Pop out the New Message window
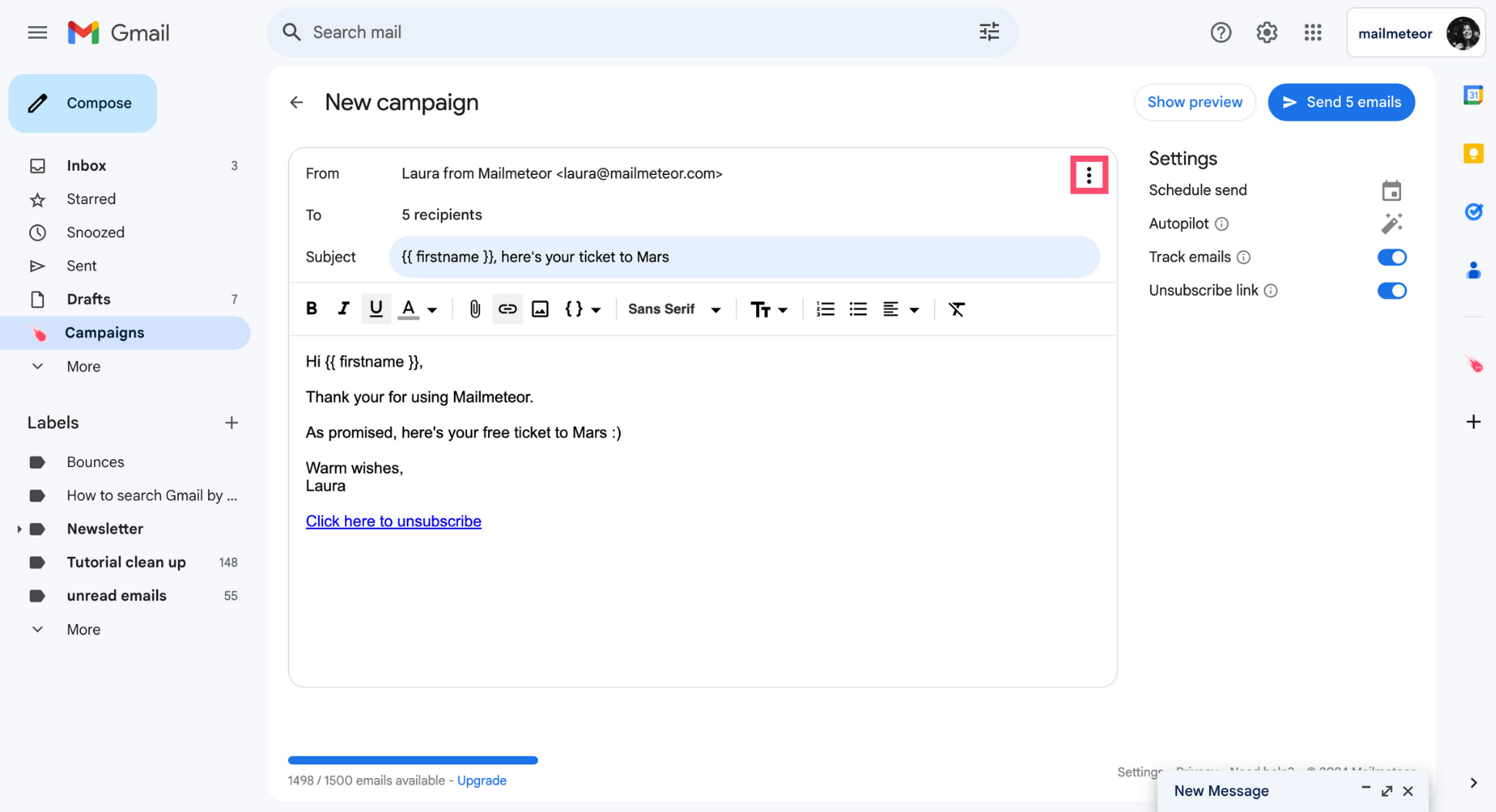1496x812 pixels. 1387,791
